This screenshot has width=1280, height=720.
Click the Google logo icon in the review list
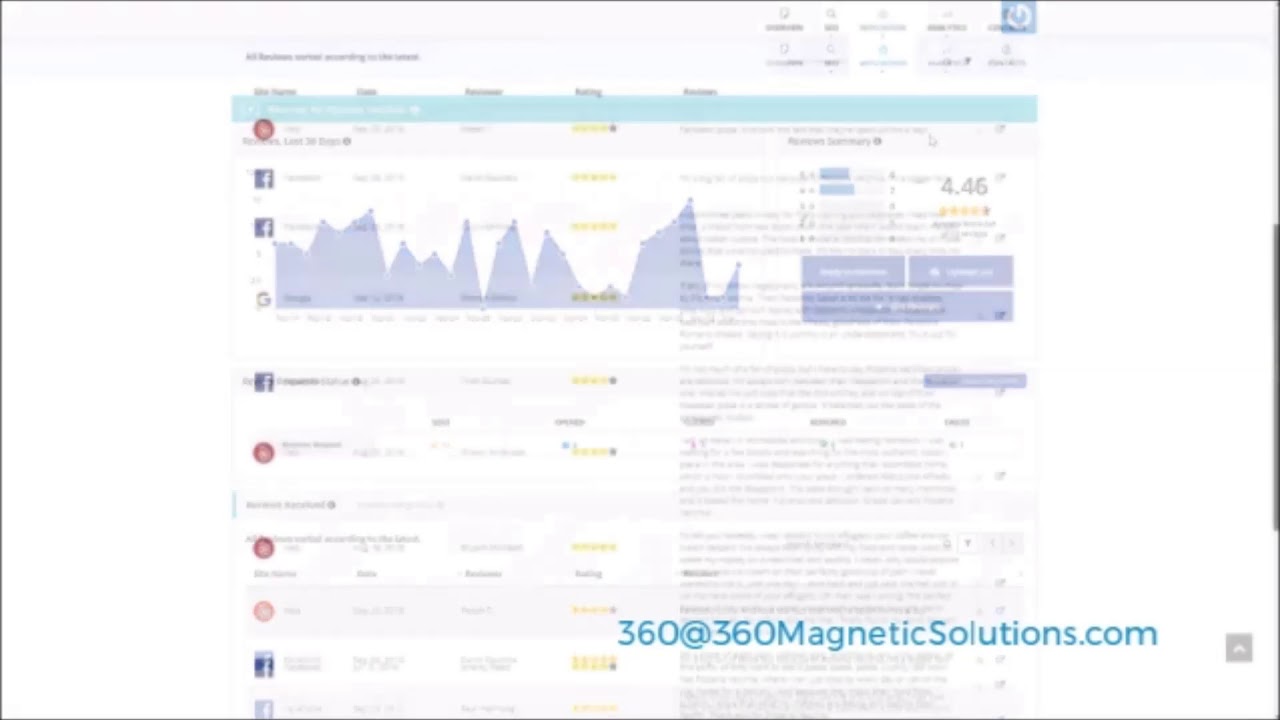(x=263, y=298)
